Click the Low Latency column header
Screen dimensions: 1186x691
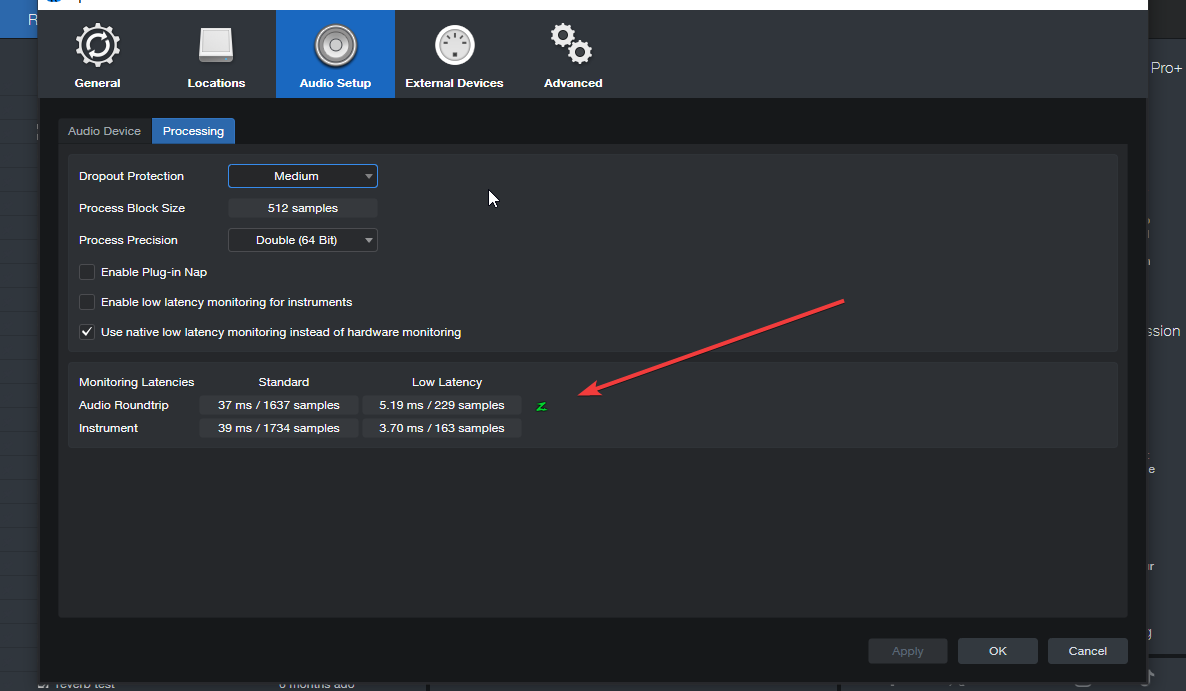(x=447, y=383)
